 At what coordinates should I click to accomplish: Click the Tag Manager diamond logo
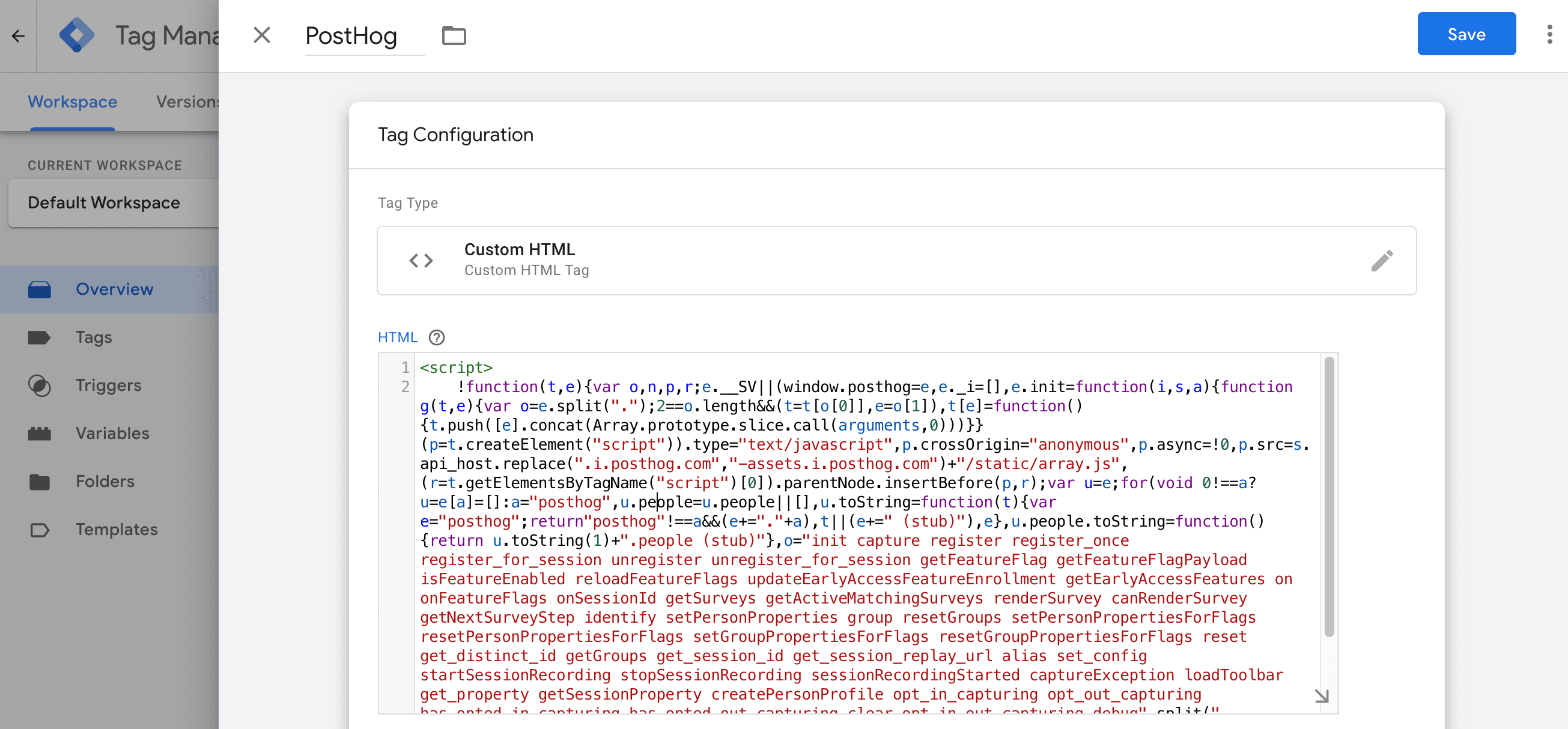77,35
